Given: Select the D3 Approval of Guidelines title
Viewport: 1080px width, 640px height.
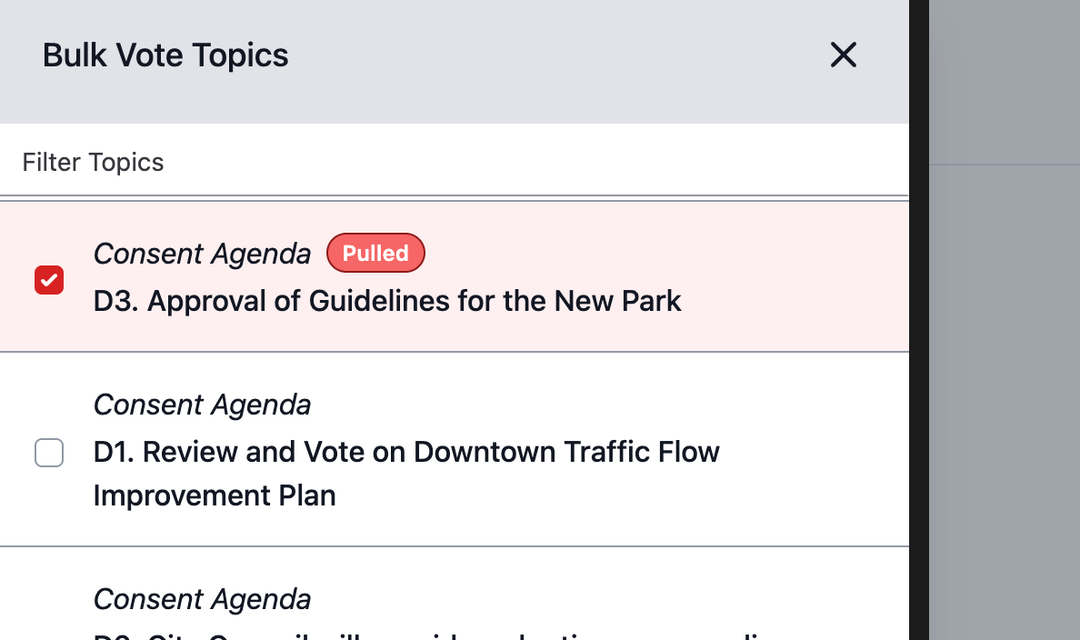Looking at the screenshot, I should coord(387,301).
